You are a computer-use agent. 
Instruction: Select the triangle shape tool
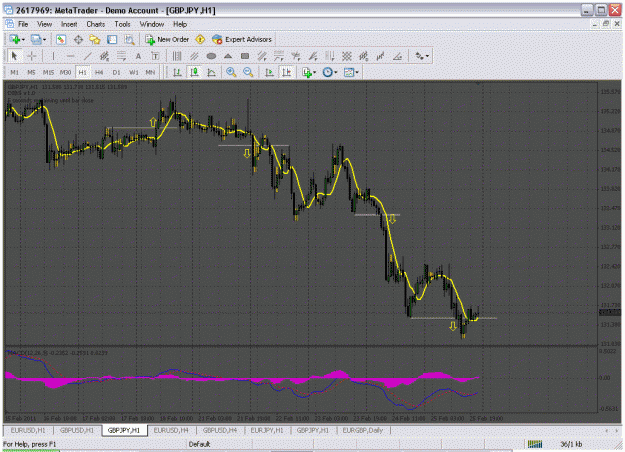[228, 56]
